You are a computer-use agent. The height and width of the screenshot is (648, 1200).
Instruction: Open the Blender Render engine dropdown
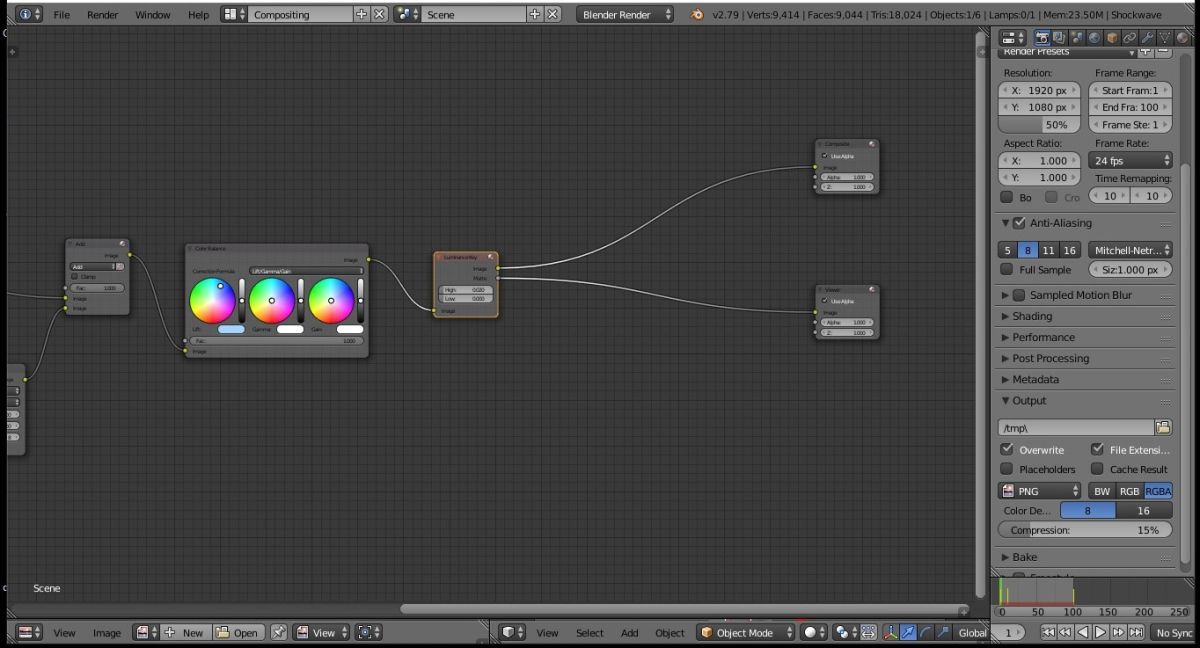pyautogui.click(x=626, y=14)
